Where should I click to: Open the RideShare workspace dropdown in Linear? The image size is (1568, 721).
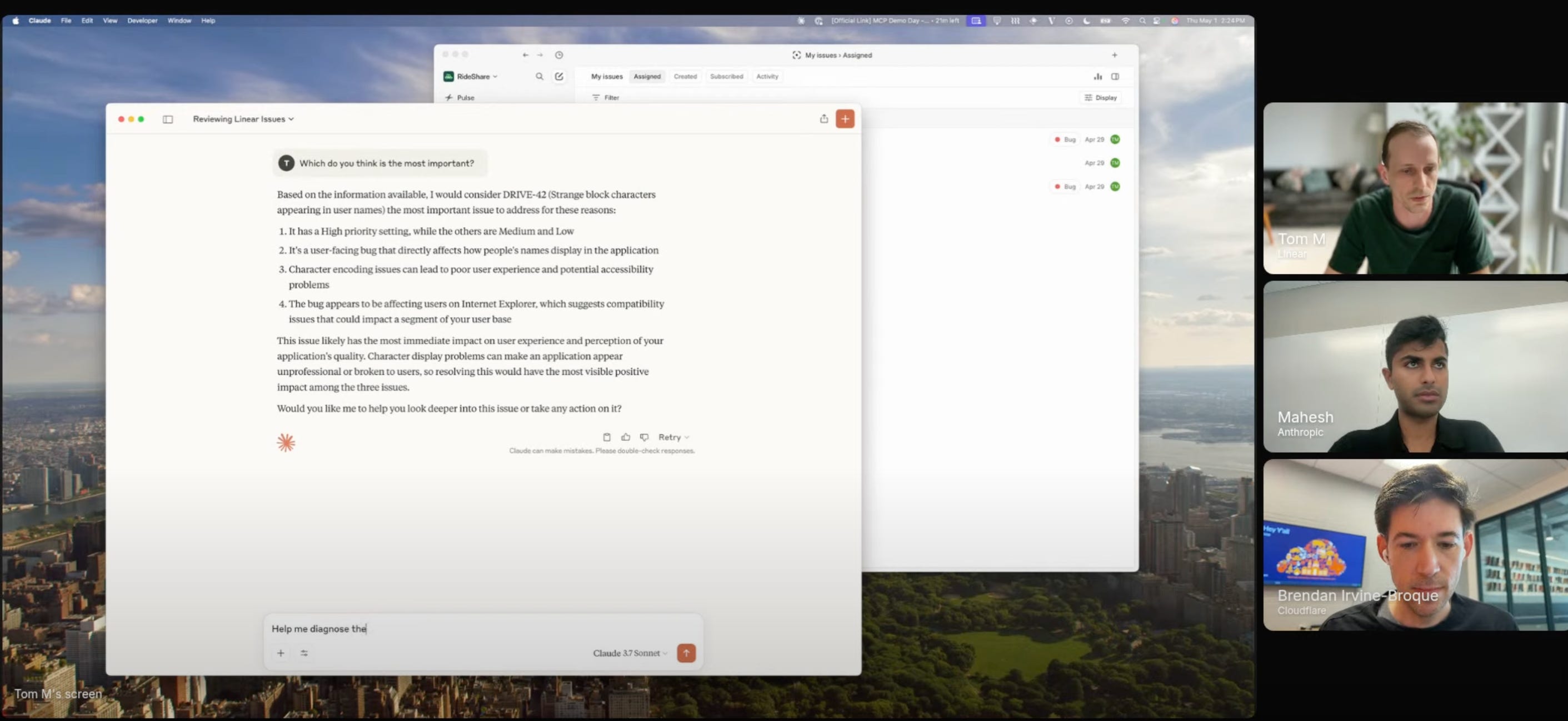(471, 77)
